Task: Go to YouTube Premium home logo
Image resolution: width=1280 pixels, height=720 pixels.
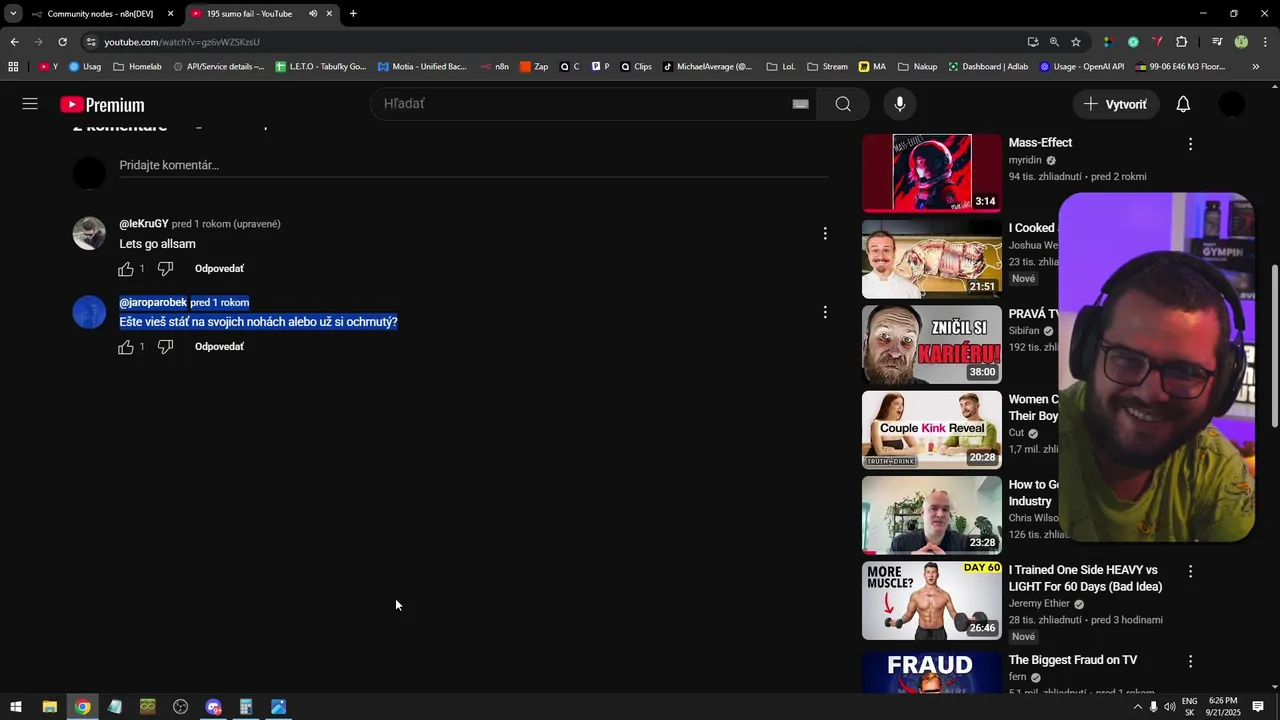Action: (x=102, y=105)
